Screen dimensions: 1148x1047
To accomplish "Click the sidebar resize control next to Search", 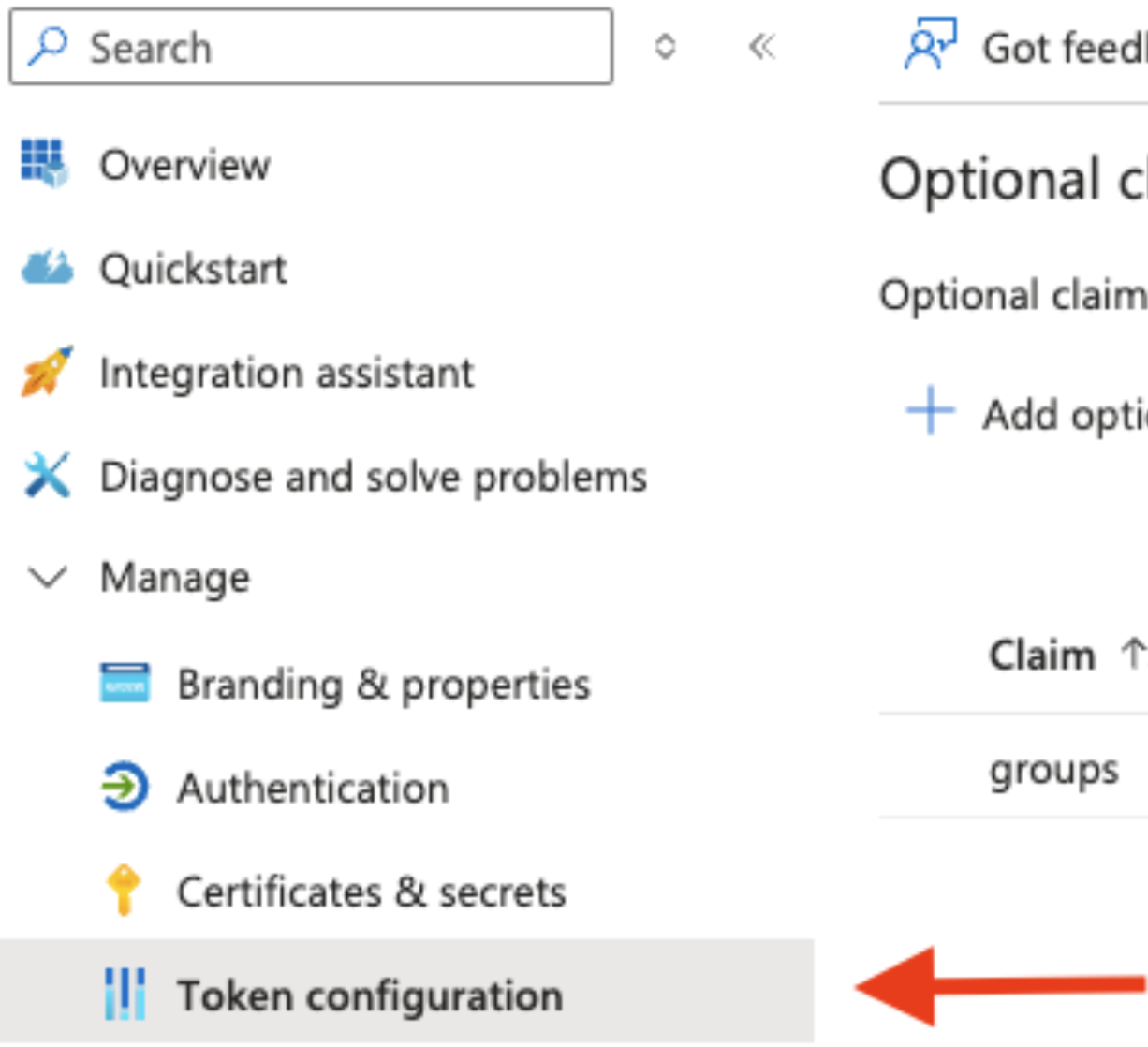I will pos(665,49).
